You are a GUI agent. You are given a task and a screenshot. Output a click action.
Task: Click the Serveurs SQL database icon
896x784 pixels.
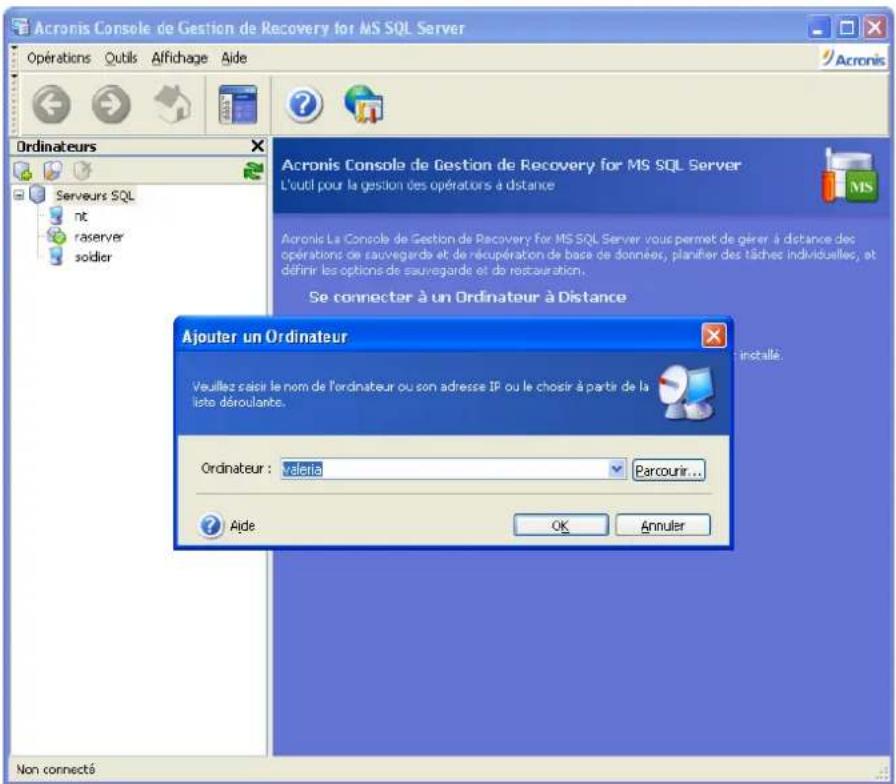(38, 194)
